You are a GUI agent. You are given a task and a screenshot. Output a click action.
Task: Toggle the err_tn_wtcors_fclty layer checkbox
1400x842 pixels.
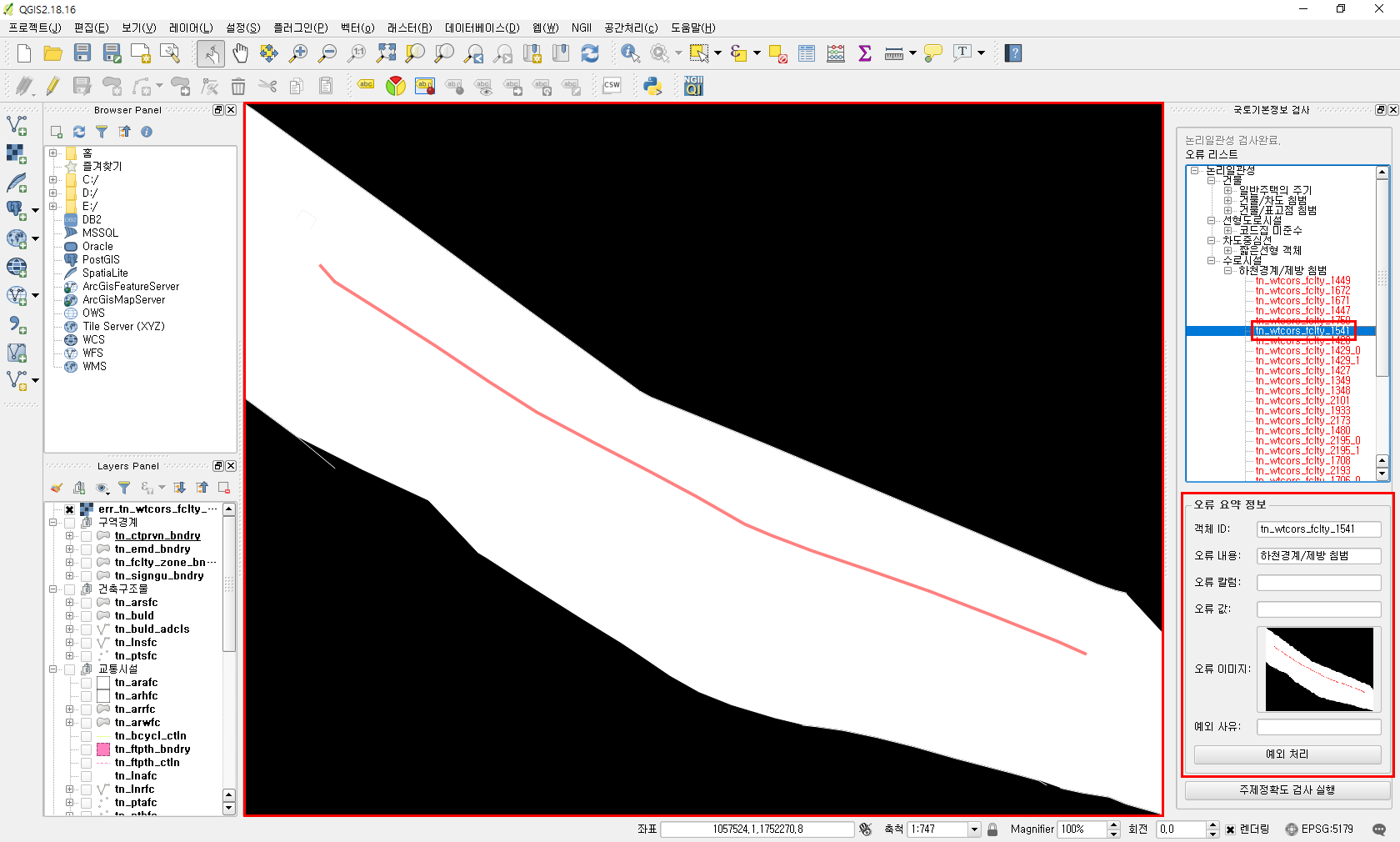pyautogui.click(x=70, y=509)
